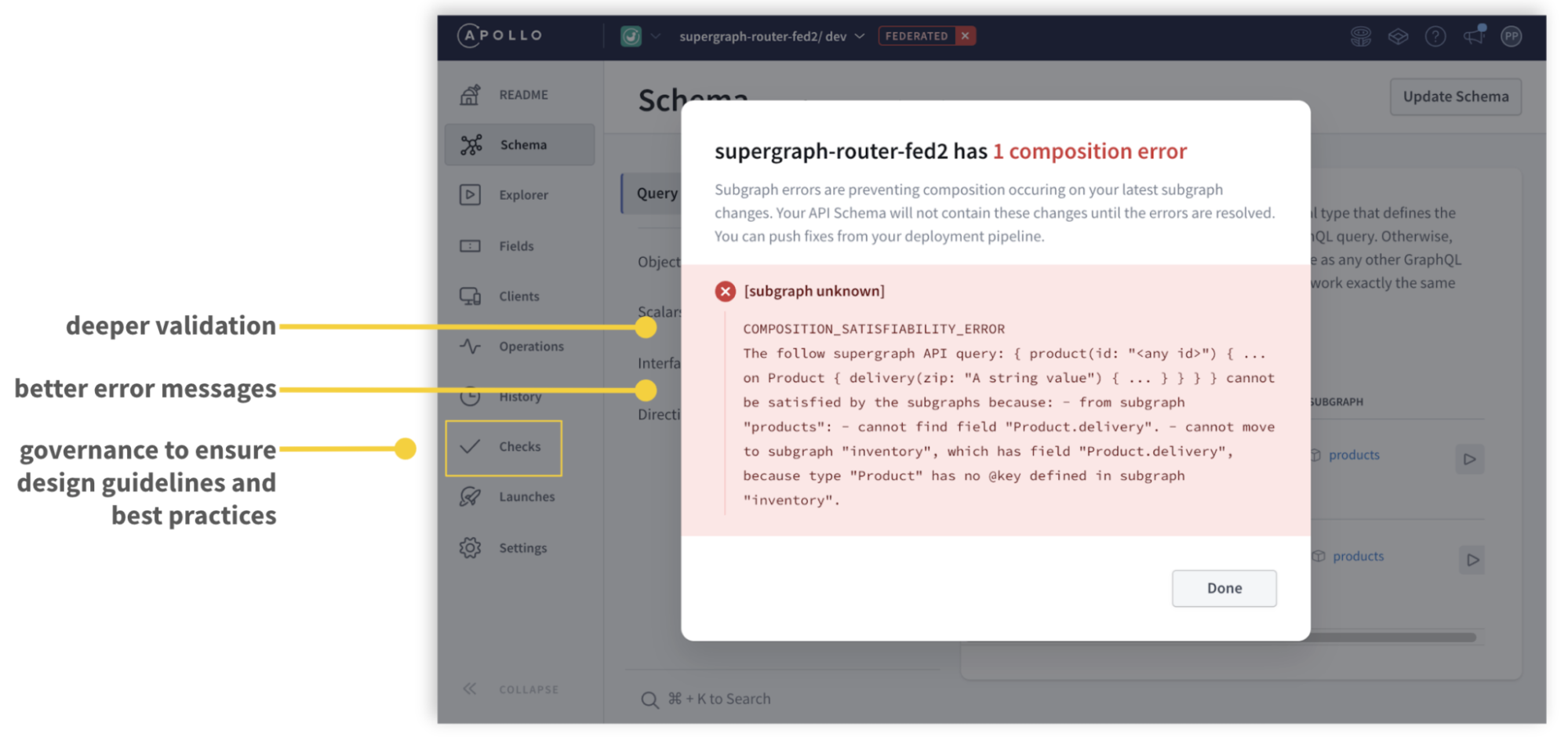This screenshot has height=741, width=1568.
Task: Open the help question mark icon
Action: tap(1435, 36)
